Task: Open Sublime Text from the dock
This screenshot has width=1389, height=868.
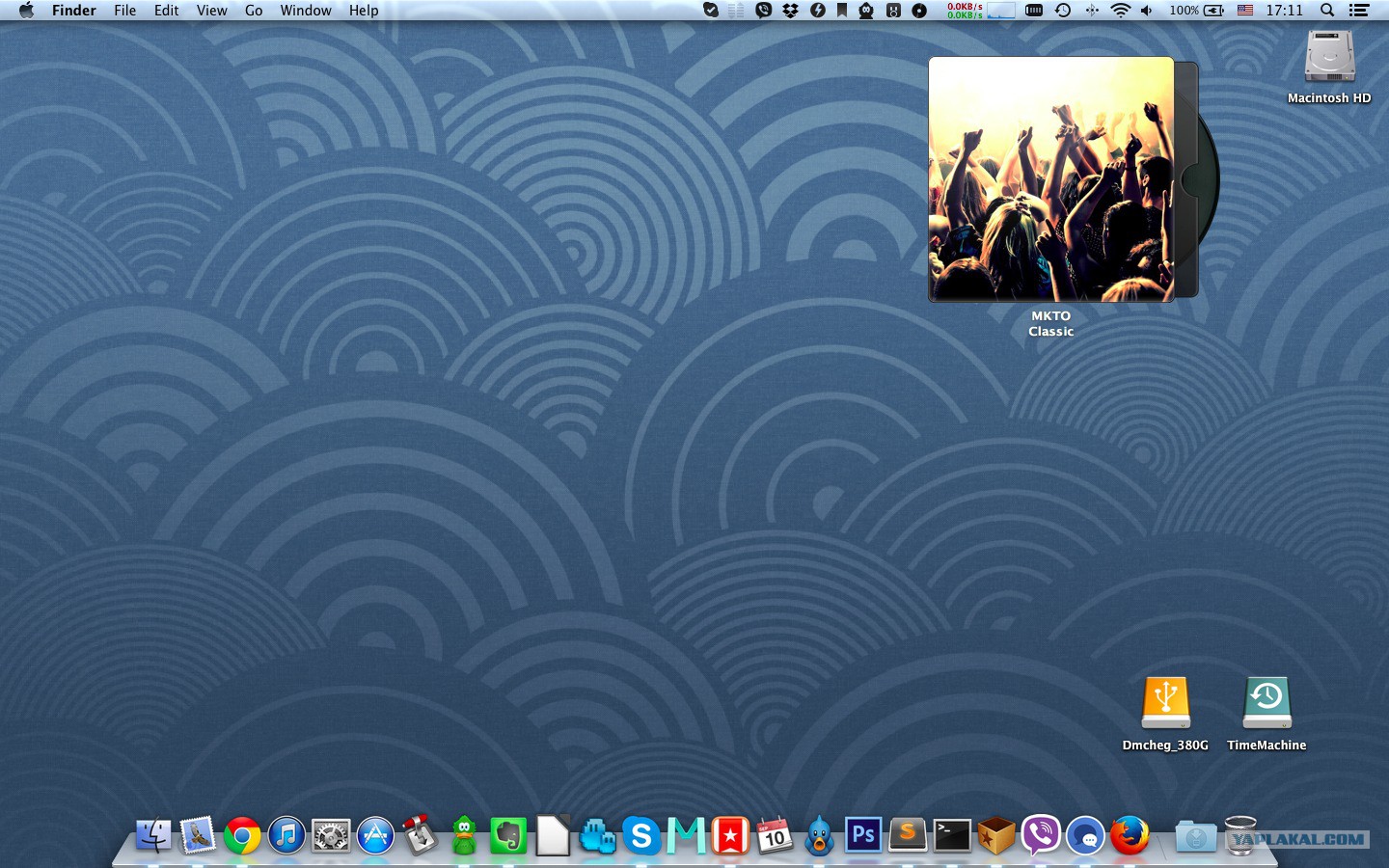Action: click(908, 835)
